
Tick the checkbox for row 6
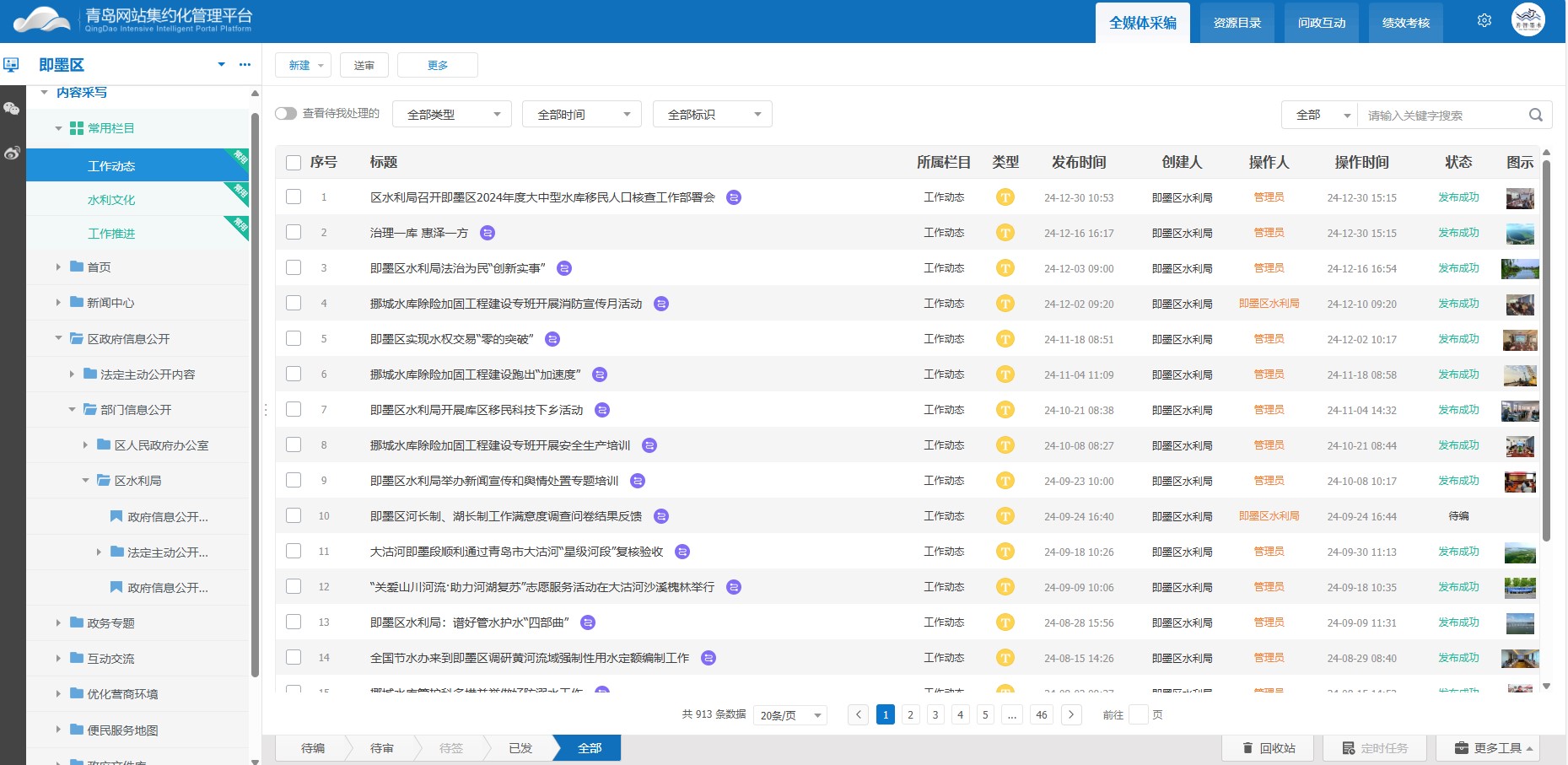click(294, 374)
